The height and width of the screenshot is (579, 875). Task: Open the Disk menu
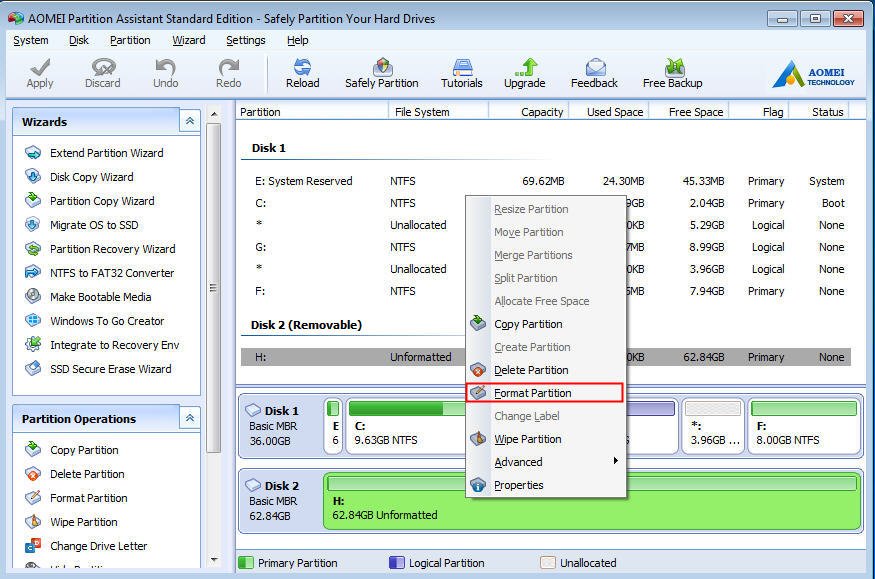pos(79,40)
